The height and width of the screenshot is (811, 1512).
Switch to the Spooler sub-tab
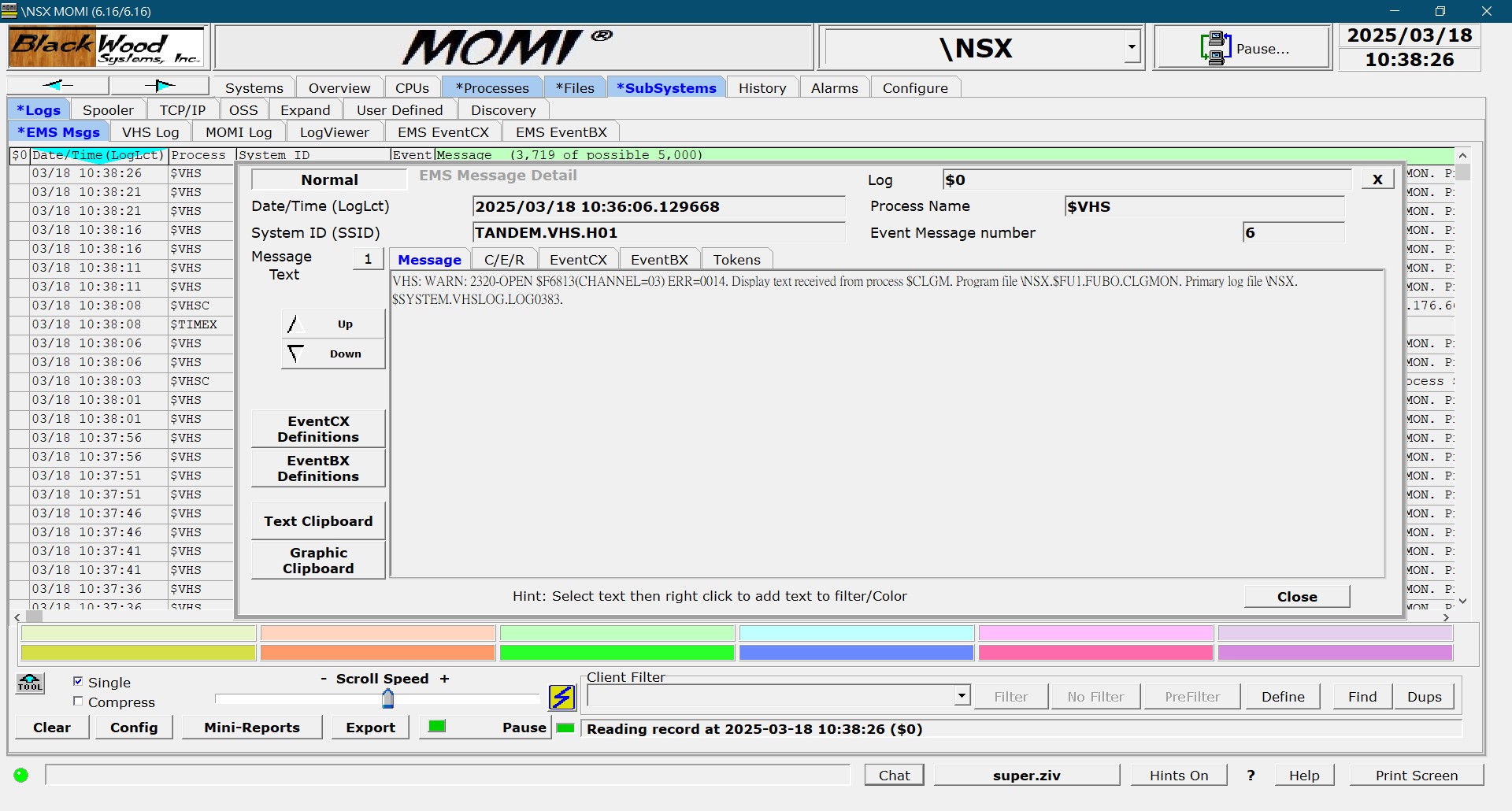(x=108, y=109)
